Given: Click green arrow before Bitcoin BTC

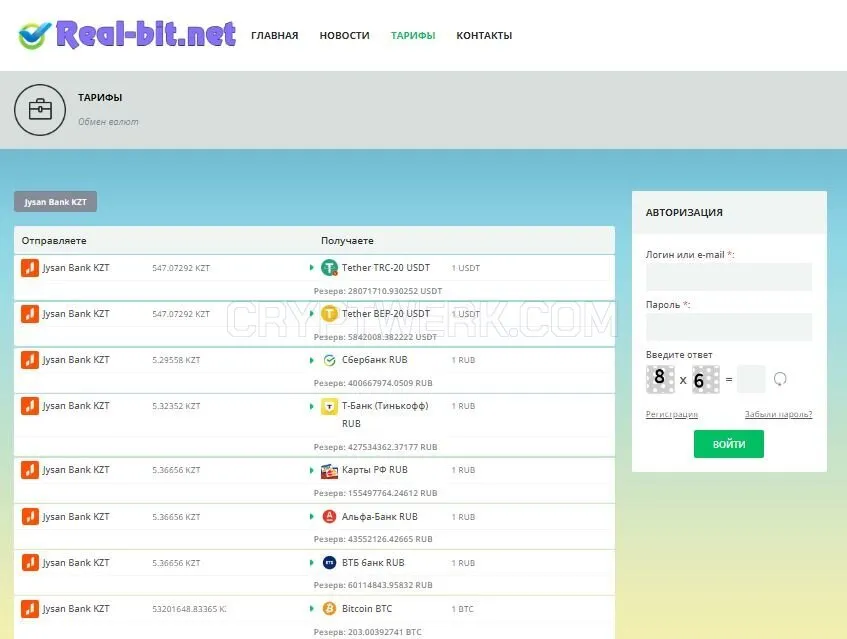Looking at the screenshot, I should coord(312,608).
